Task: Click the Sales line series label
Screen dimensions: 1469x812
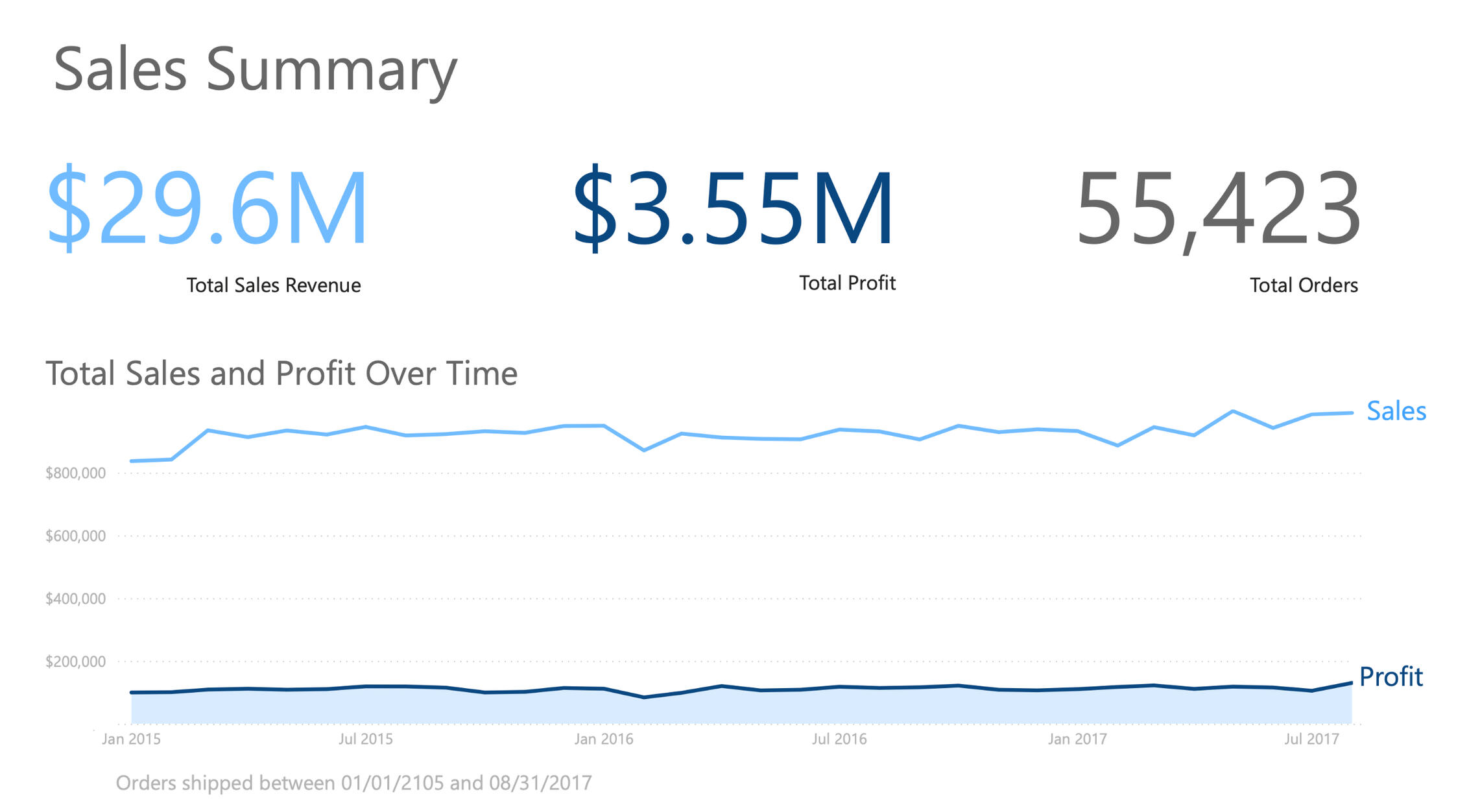Action: click(x=1396, y=411)
